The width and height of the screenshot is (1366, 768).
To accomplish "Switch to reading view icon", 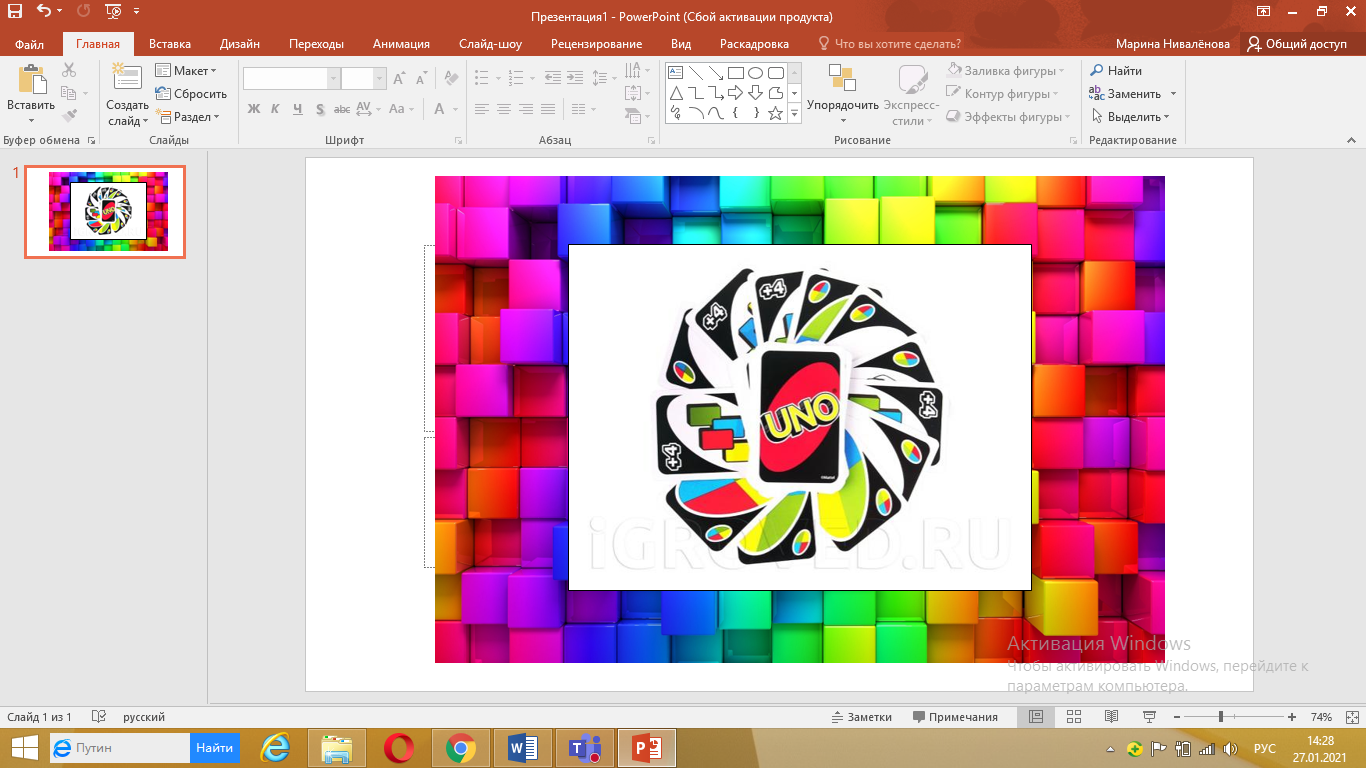I will pyautogui.click(x=1111, y=717).
